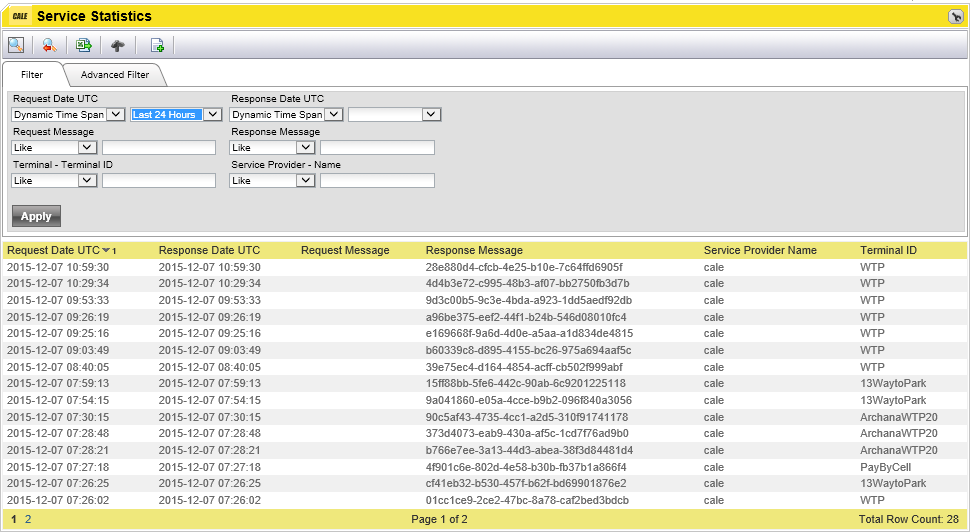The width and height of the screenshot is (970, 532).
Task: Click response message b766e7ee-3a13-44d3-abea-38f3d84481d4
Action: [529, 450]
